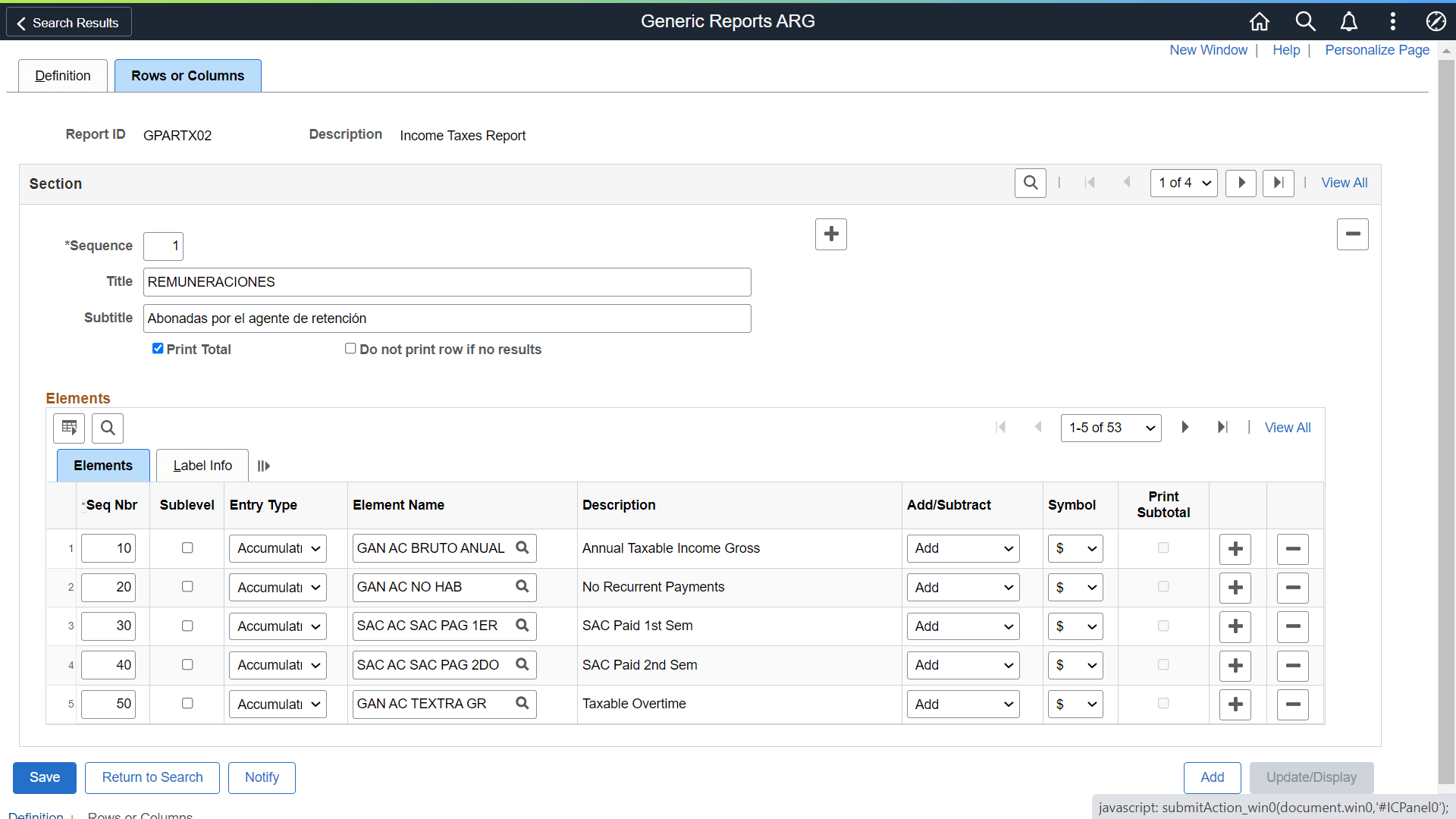Viewport: 1456px width, 819px height.
Task: Open the Actions three-dot menu
Action: [1393, 21]
